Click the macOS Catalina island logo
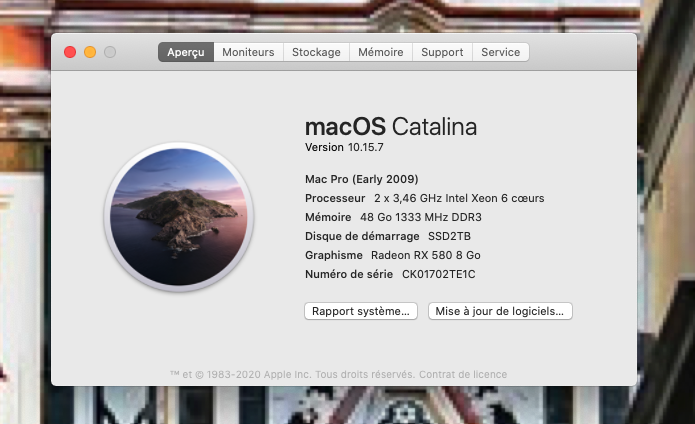This screenshot has width=695, height=424. (x=179, y=217)
